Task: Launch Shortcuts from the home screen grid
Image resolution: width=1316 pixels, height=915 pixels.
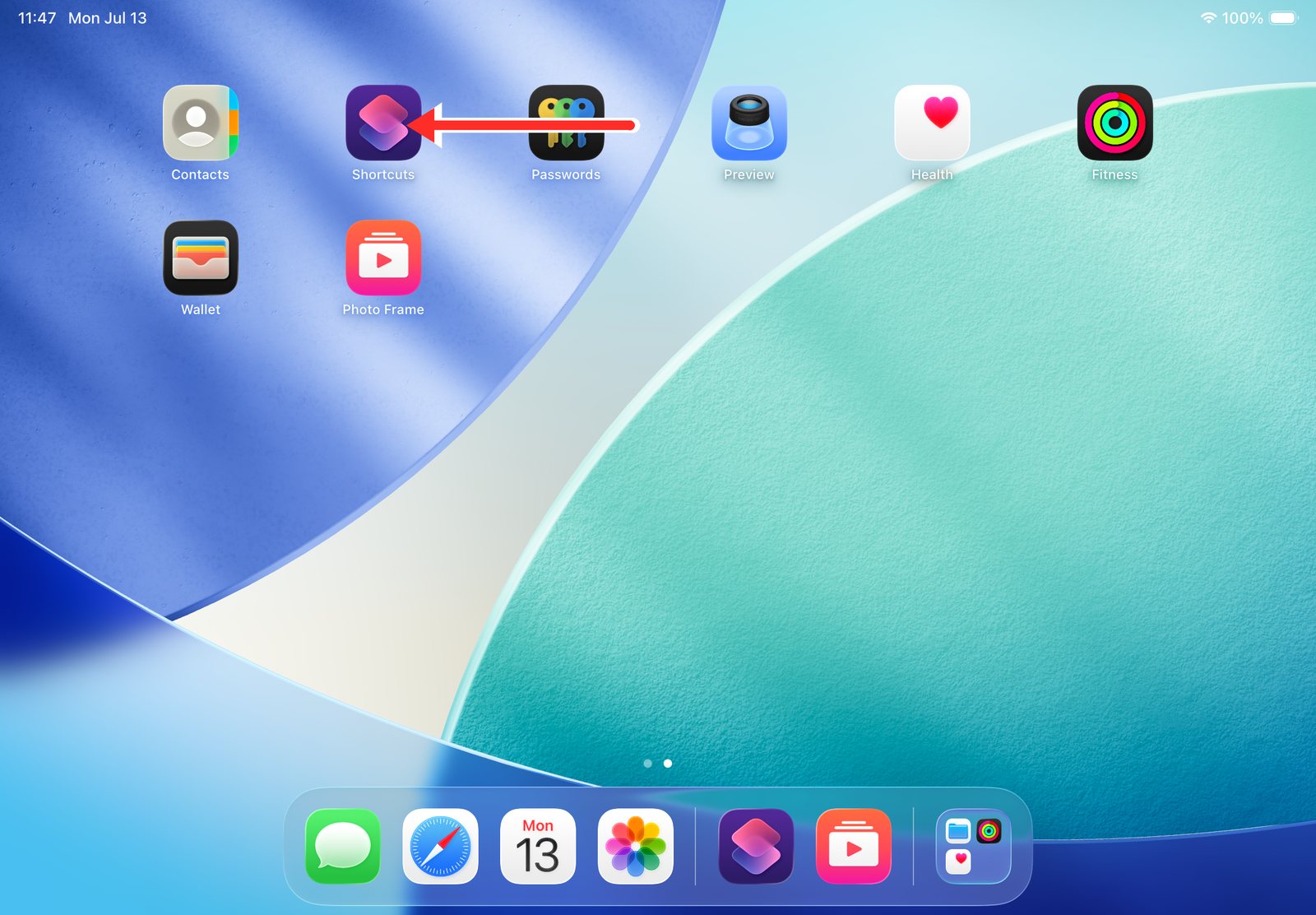Action: pos(383,123)
